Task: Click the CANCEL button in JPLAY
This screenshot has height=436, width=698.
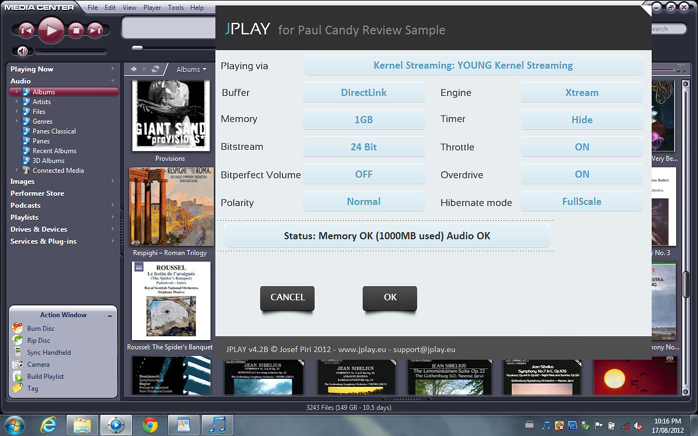Action: tap(287, 297)
